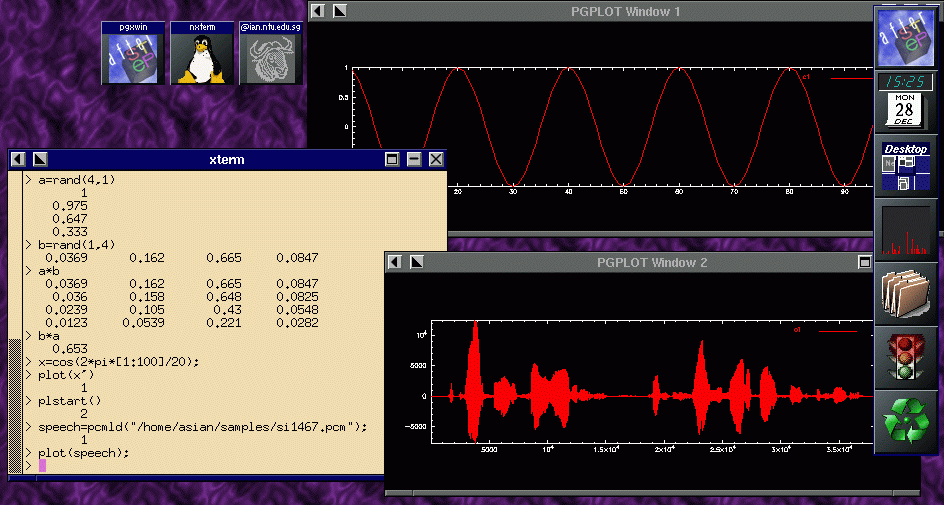Click PGPLOT Window 1 diagonal-triangle title button
944x505 pixels.
tap(339, 10)
